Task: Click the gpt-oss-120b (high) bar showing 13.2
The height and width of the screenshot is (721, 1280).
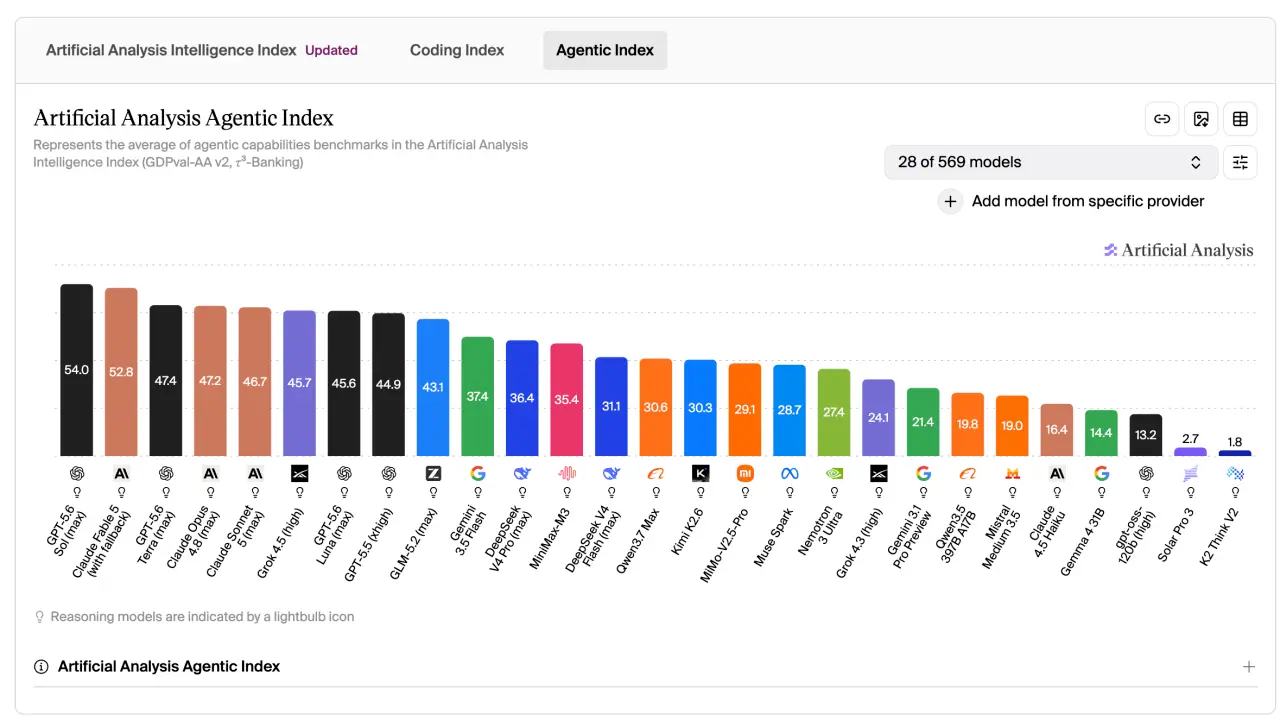Action: pyautogui.click(x=1146, y=435)
